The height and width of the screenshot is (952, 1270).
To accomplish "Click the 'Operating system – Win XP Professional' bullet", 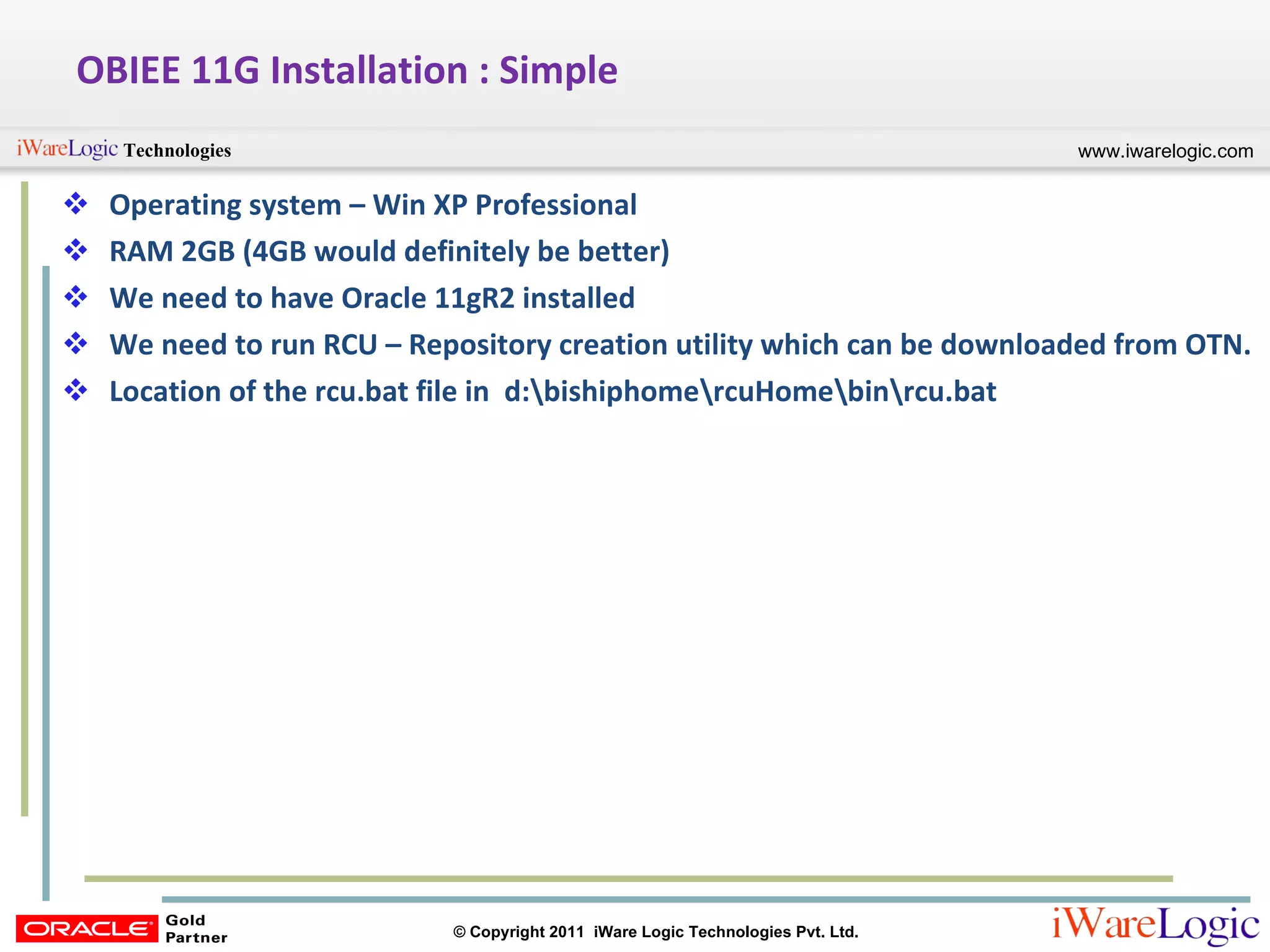I will click(373, 205).
